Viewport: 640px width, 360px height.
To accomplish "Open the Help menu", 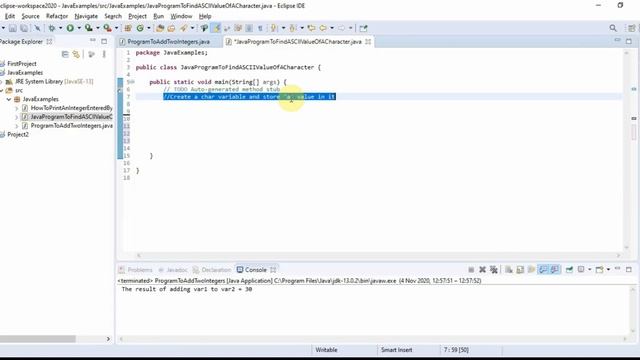I will 205,16.
